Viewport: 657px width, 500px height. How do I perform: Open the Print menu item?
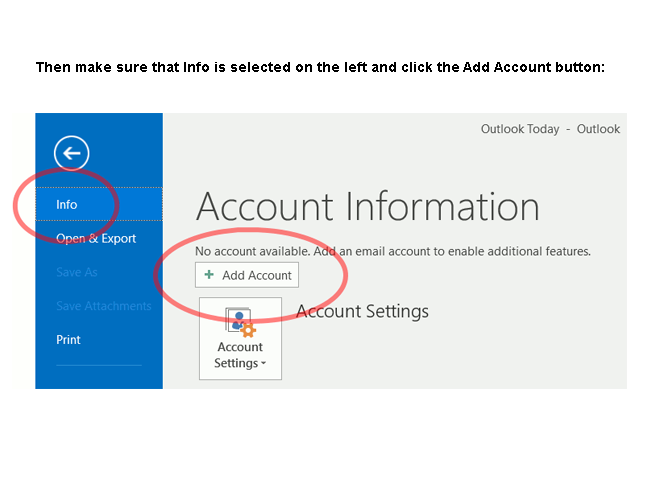coord(68,339)
